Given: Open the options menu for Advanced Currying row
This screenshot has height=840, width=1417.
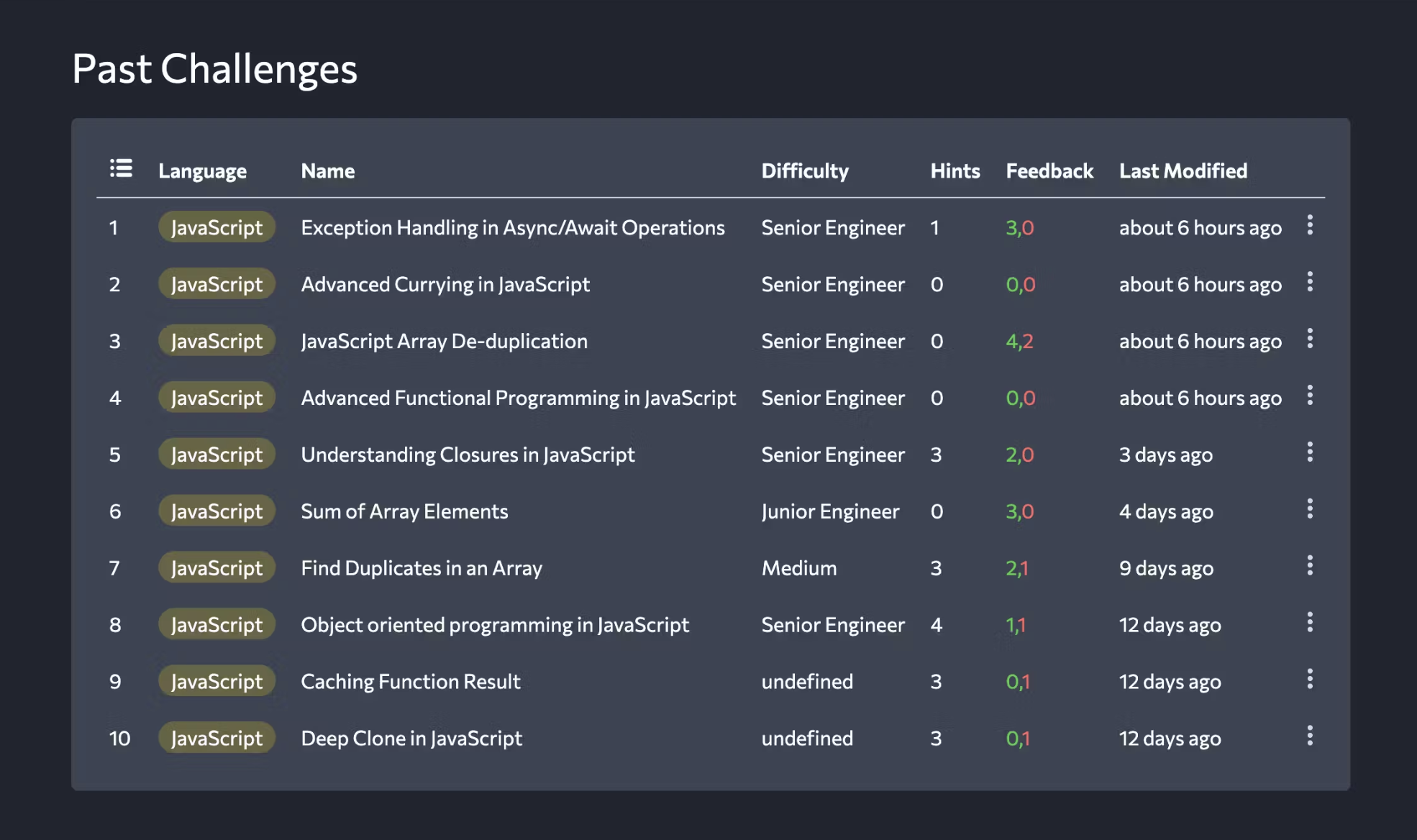Looking at the screenshot, I should (x=1310, y=283).
